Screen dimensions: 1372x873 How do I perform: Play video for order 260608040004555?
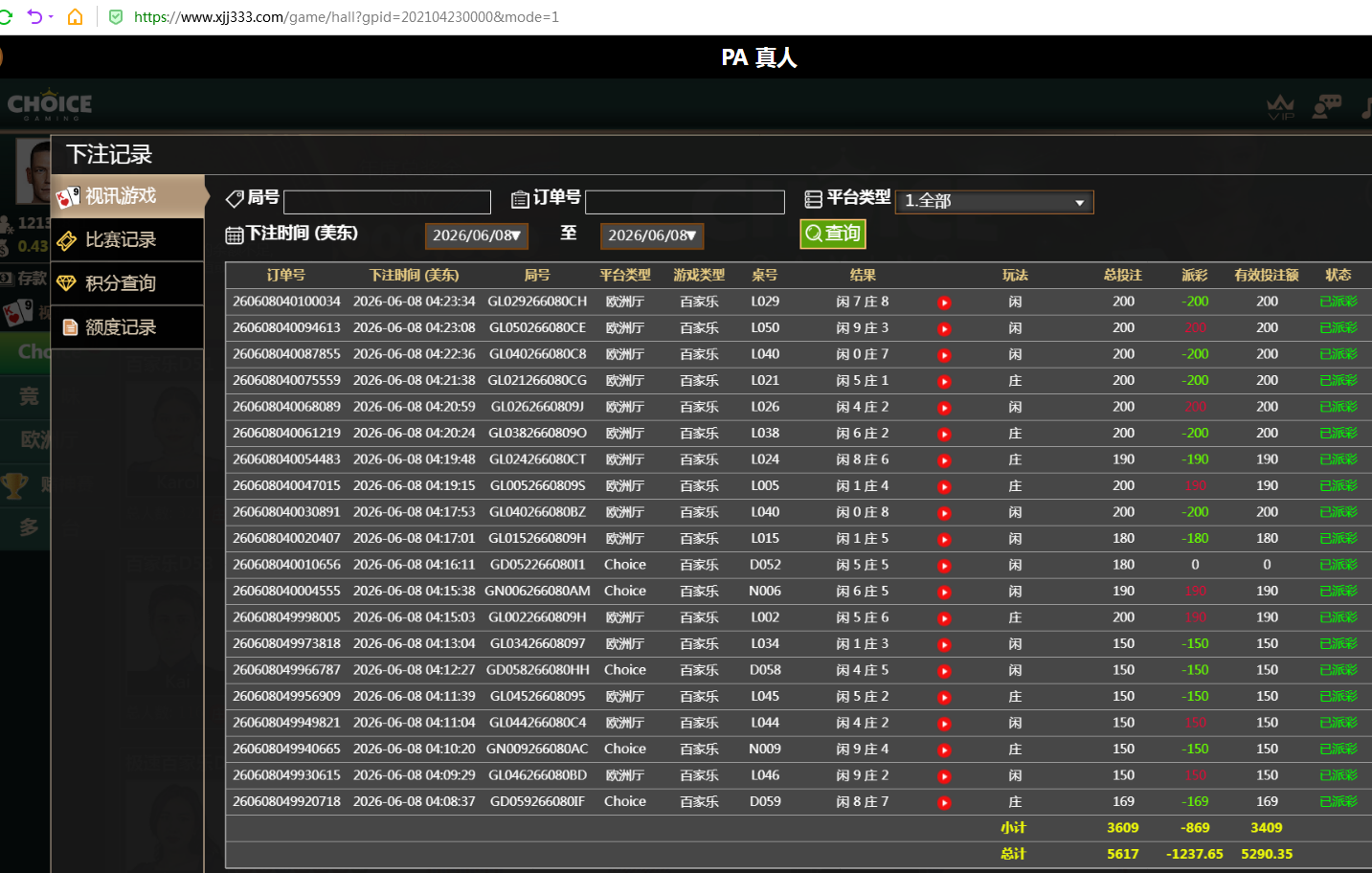coord(944,592)
